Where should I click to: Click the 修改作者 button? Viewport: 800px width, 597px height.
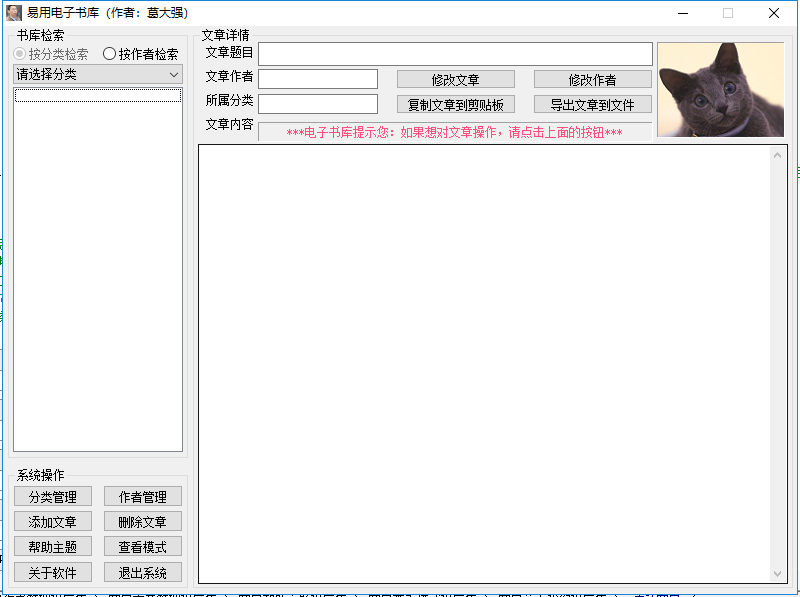pyautogui.click(x=592, y=80)
